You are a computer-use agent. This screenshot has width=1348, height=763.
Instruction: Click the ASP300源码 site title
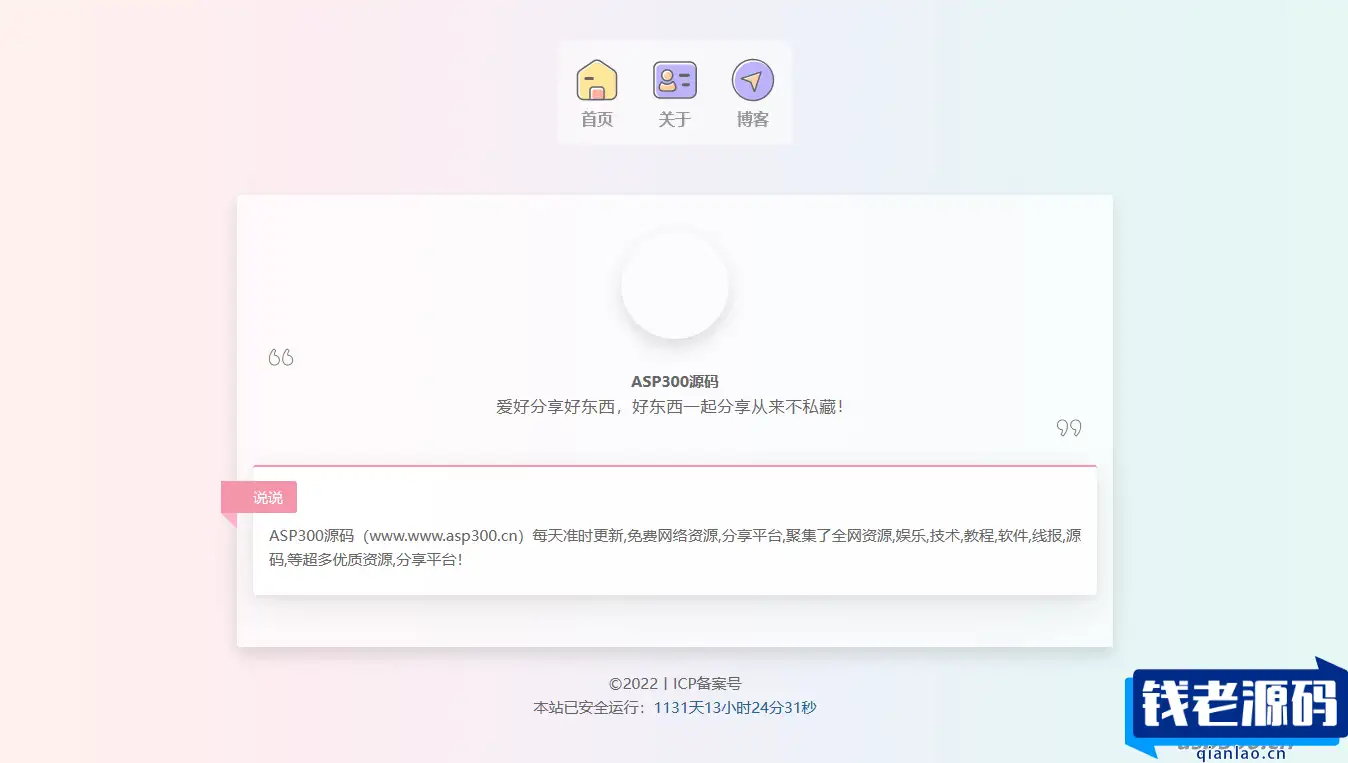click(675, 381)
